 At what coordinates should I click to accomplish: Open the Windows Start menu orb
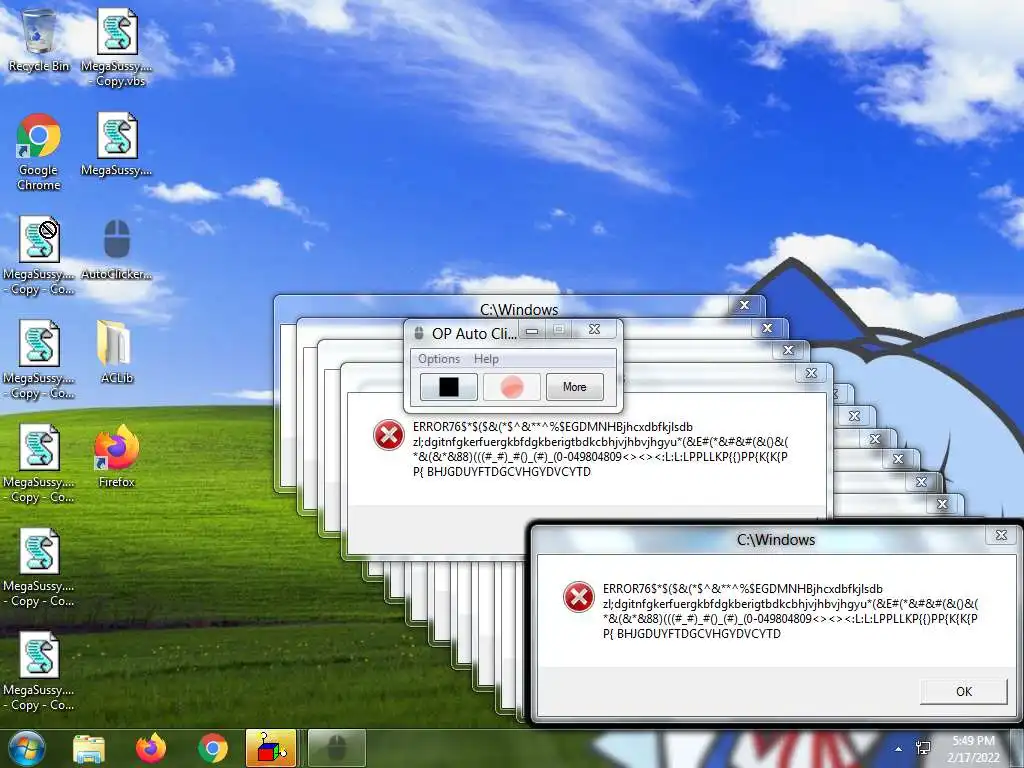(25, 748)
